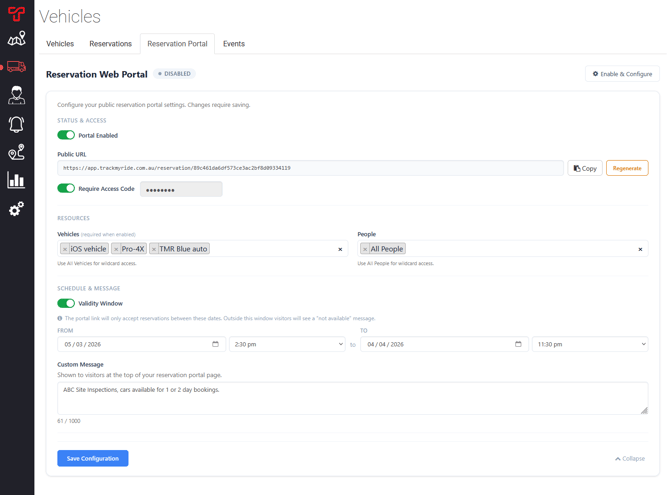Open the 2:30 pm start time dropdown
Viewport: 670px width, 495px height.
pyautogui.click(x=286, y=344)
